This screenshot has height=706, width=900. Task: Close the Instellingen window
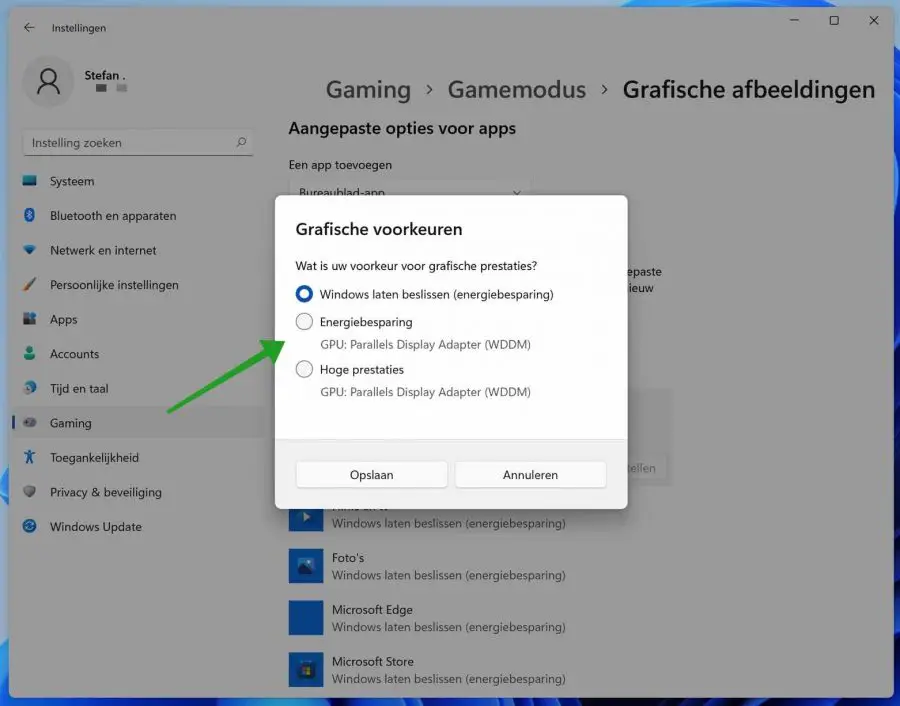point(874,21)
